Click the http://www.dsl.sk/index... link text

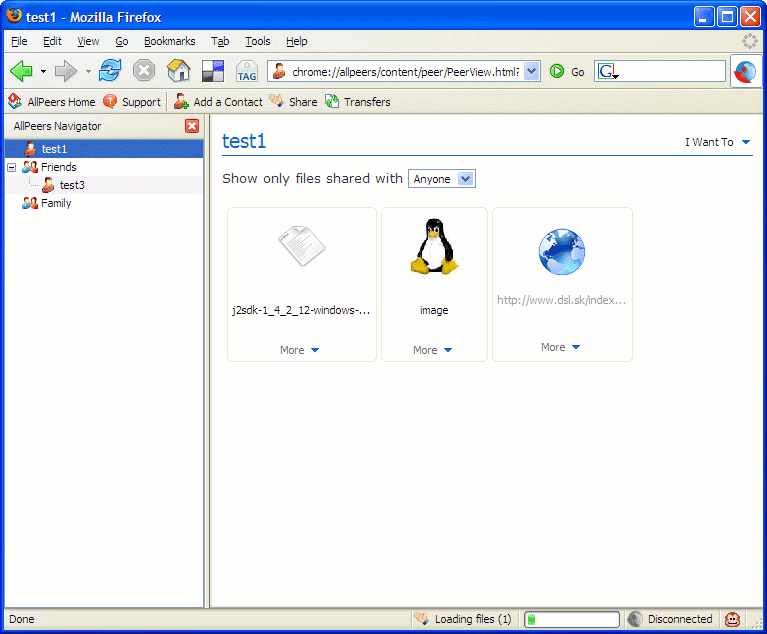tap(562, 300)
